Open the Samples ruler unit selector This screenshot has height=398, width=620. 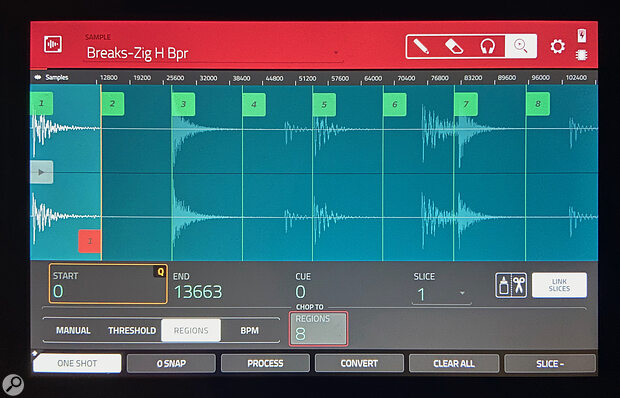(x=52, y=77)
